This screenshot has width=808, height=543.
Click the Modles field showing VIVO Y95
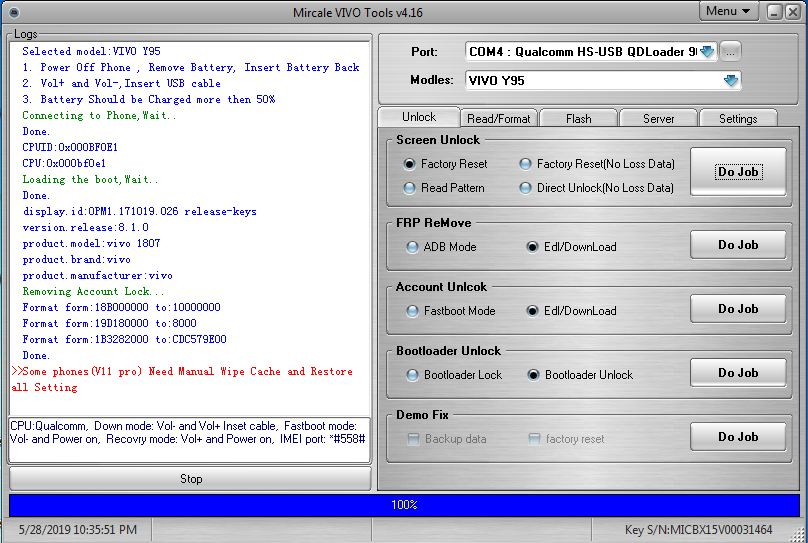pyautogui.click(x=603, y=80)
